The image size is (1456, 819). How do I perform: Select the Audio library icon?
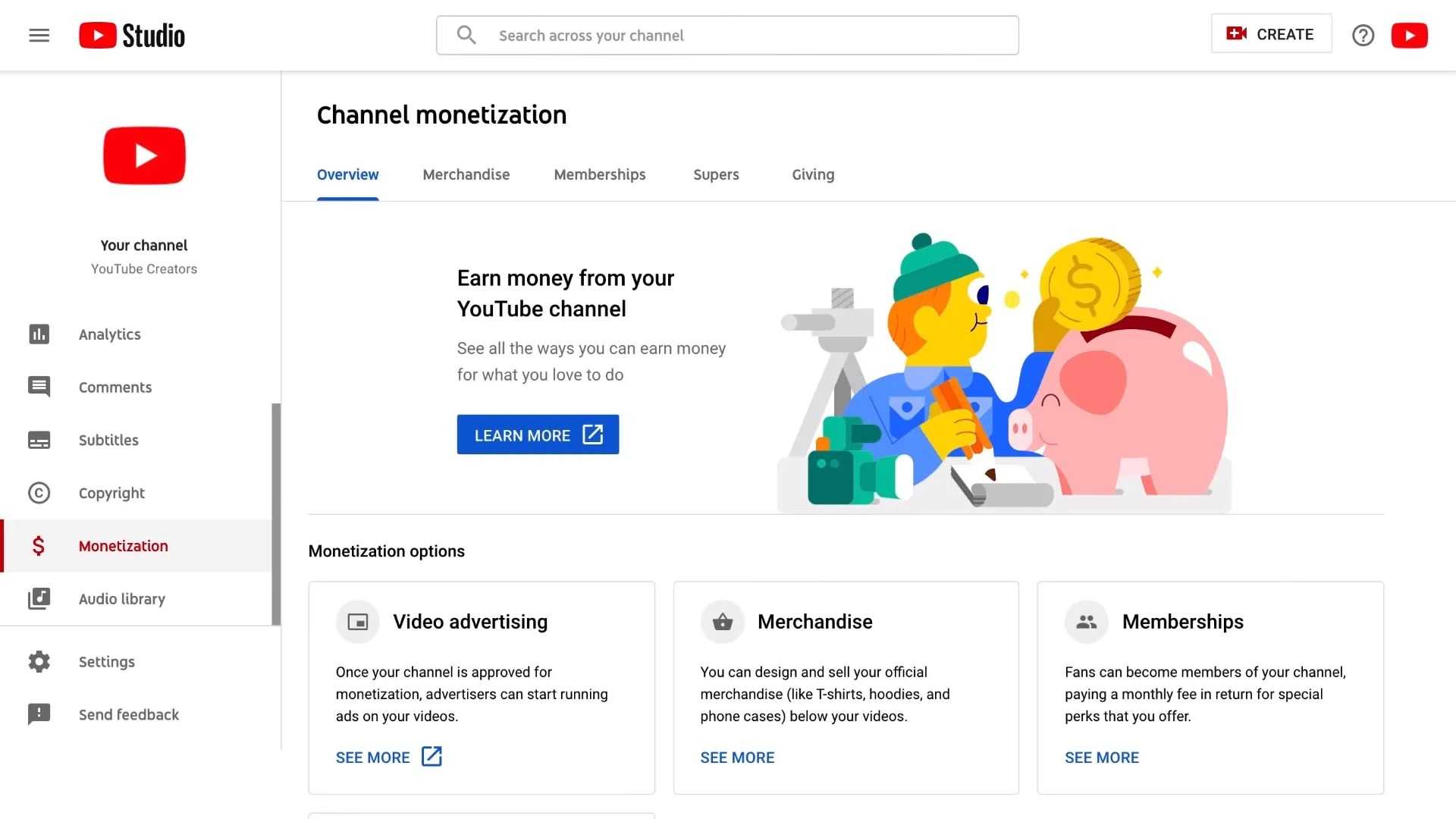coord(39,599)
